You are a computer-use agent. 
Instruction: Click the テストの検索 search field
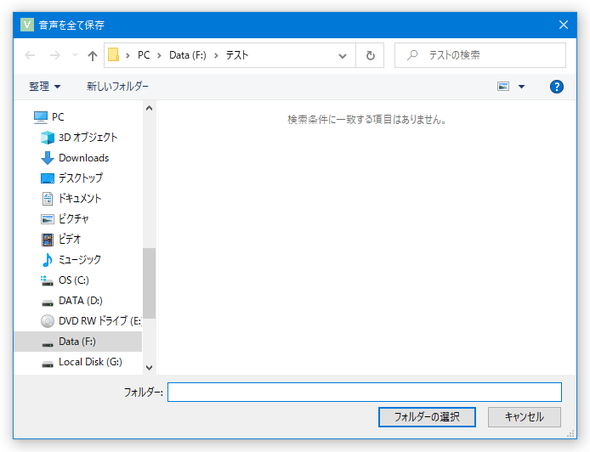tap(480, 55)
